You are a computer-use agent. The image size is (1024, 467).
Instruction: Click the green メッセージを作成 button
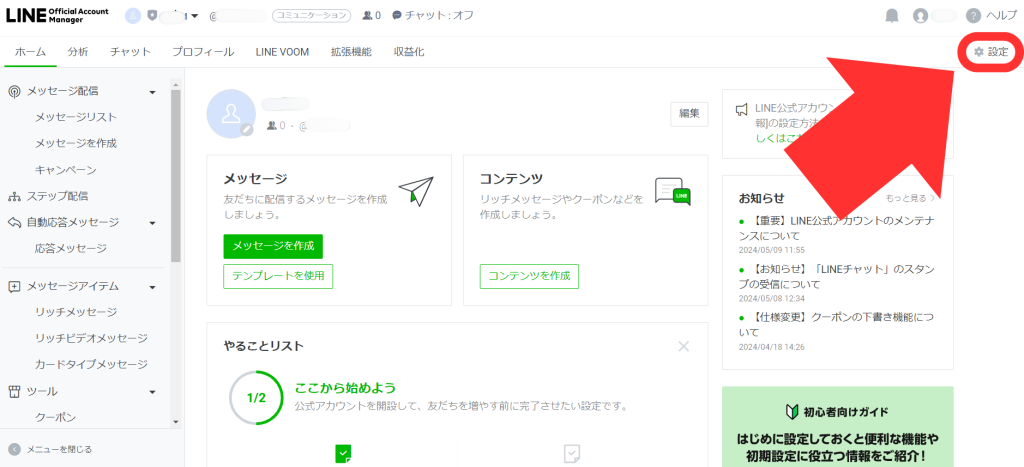point(273,247)
